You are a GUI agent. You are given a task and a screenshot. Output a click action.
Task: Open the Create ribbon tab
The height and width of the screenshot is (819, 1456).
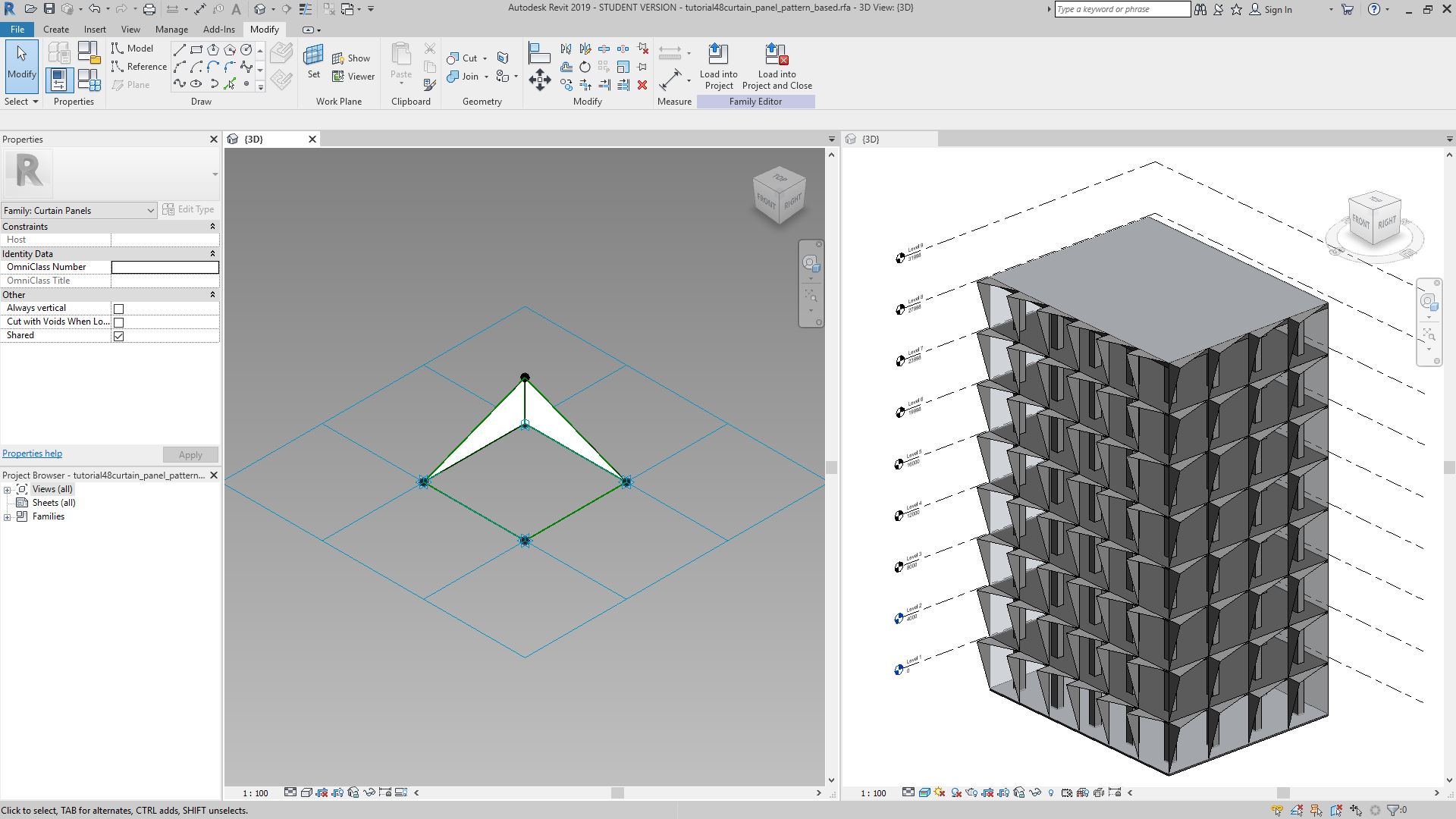click(x=56, y=30)
